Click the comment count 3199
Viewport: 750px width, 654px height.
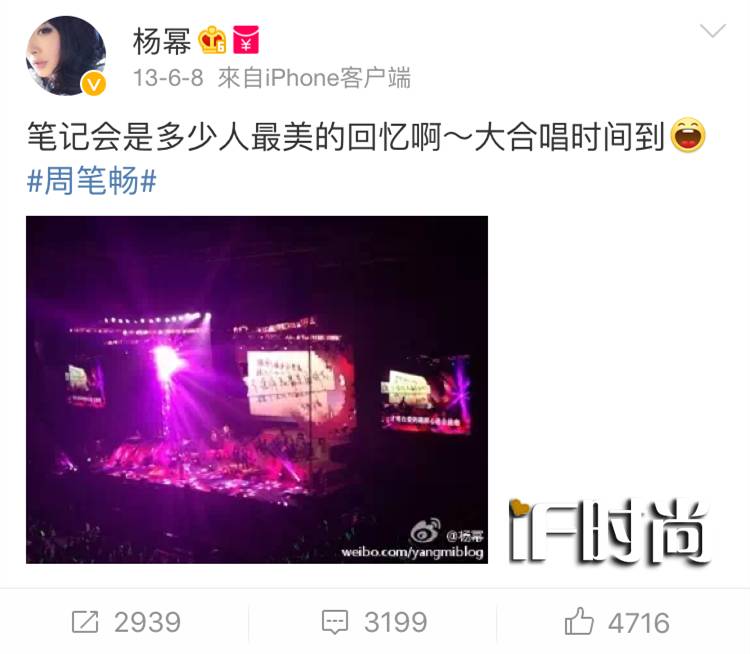[x=396, y=622]
